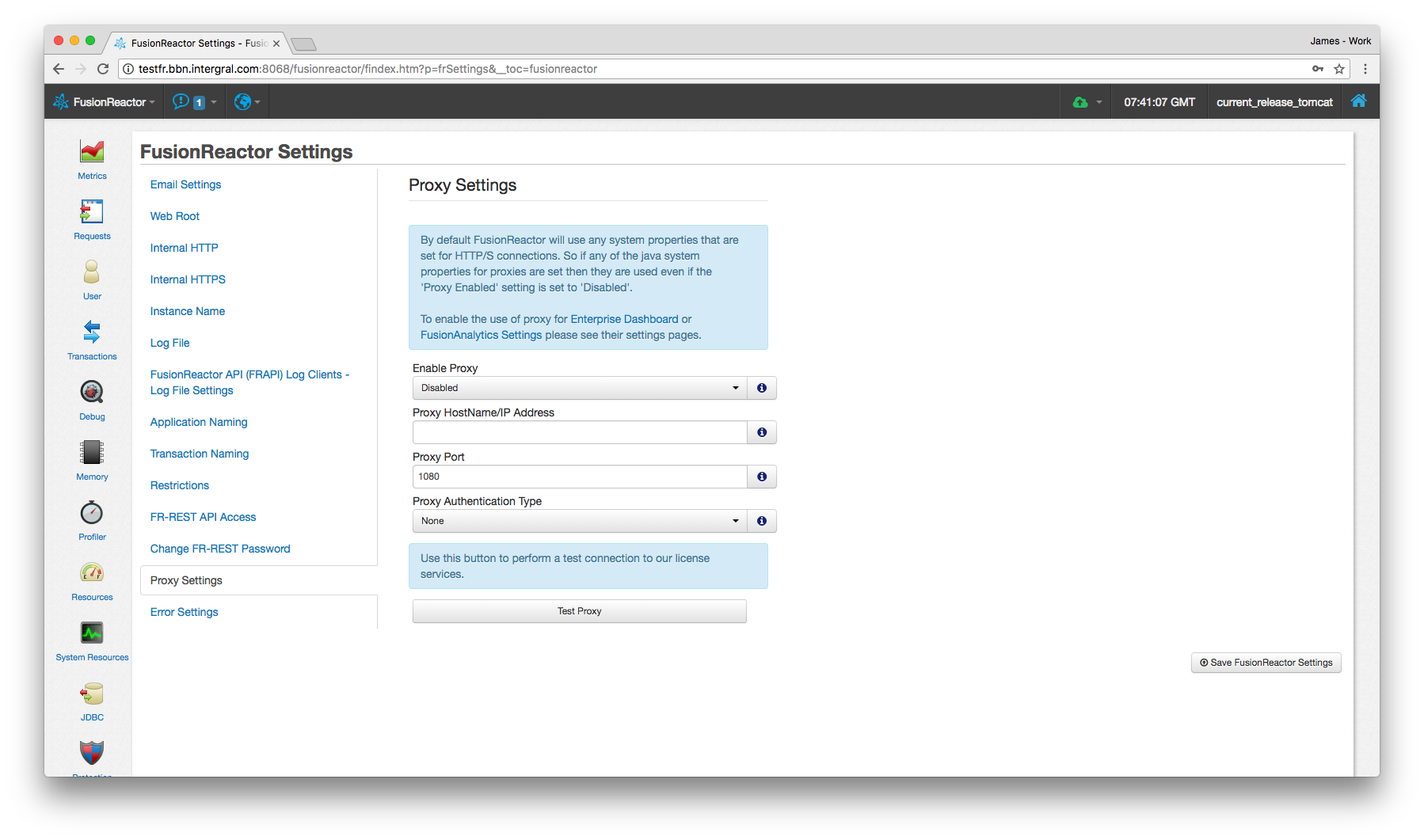The height and width of the screenshot is (840, 1424).
Task: Open Log File settings
Action: (x=169, y=343)
